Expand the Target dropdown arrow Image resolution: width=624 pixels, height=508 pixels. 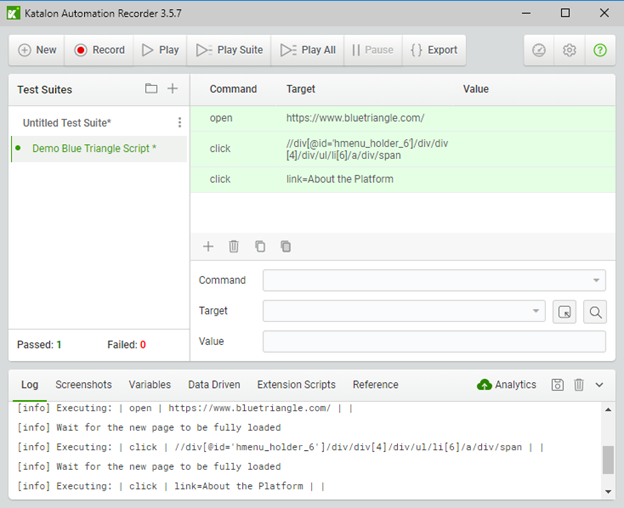coord(536,311)
